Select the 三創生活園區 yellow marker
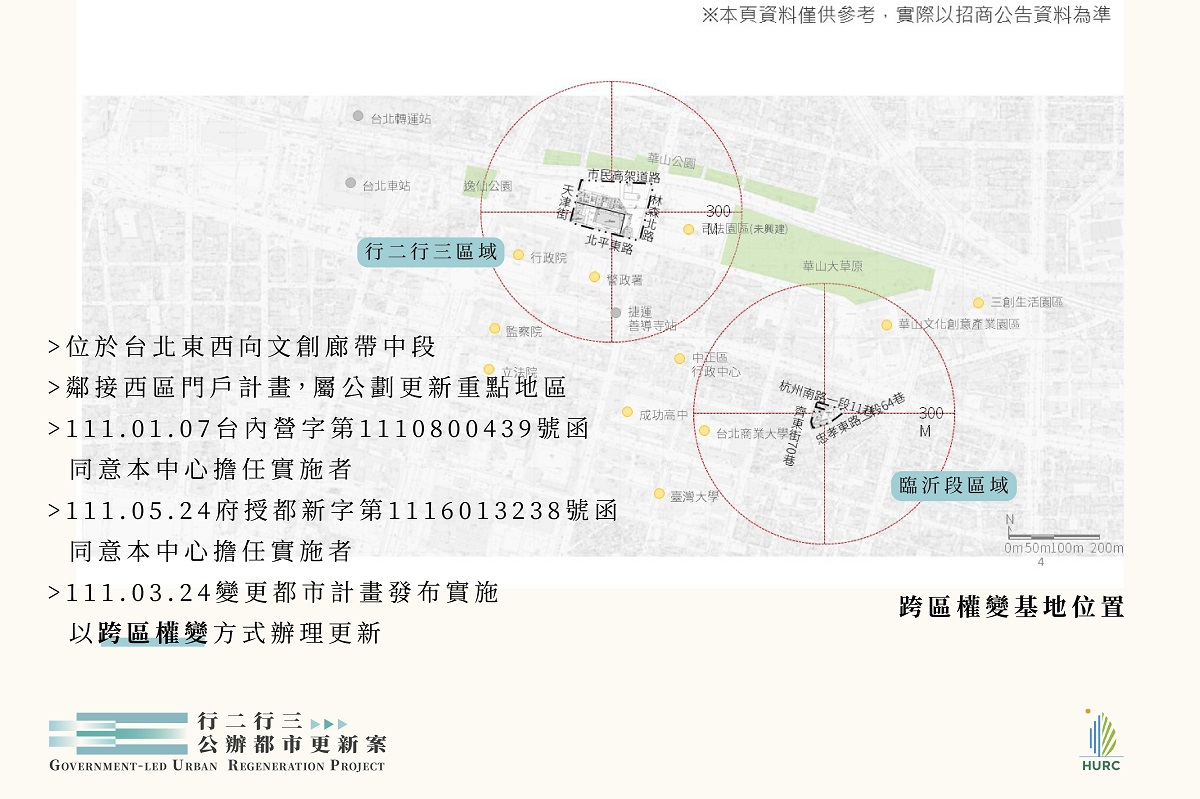This screenshot has width=1200, height=799. (x=978, y=302)
